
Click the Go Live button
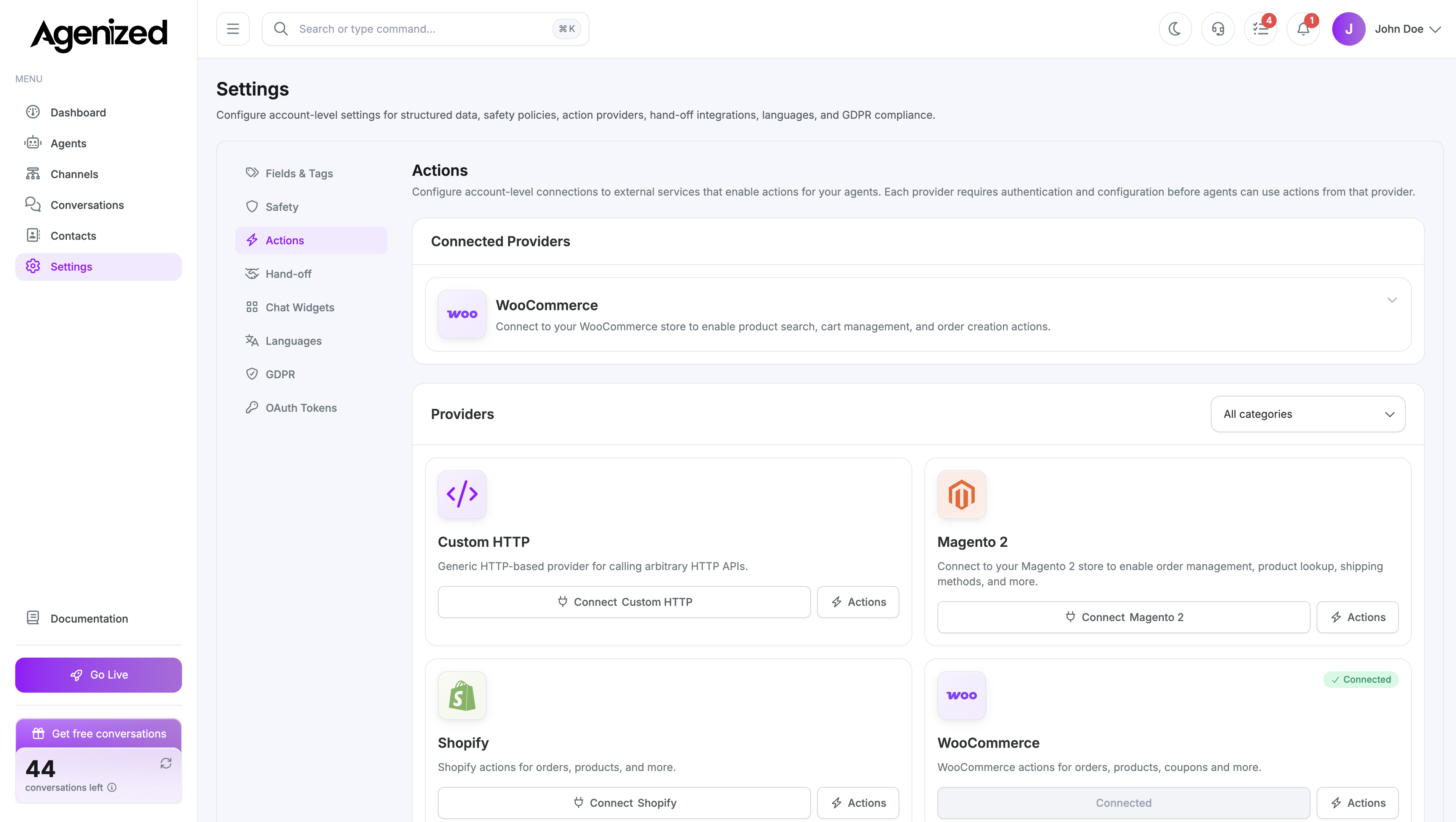point(98,675)
